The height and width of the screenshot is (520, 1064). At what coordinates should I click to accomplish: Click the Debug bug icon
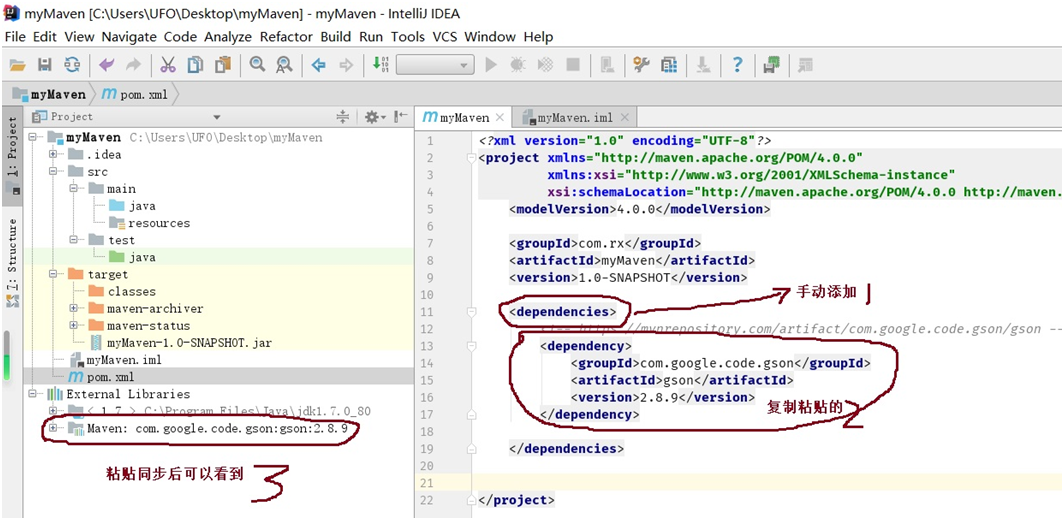[518, 65]
